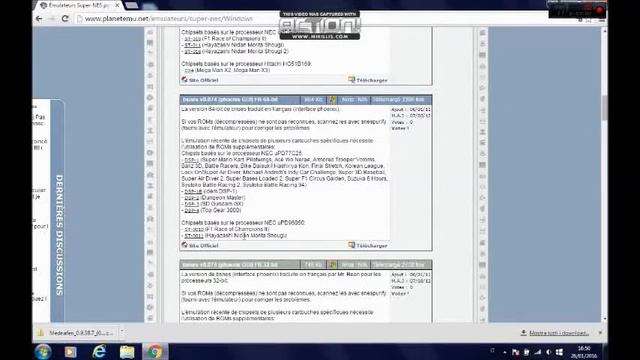Viewport: 640px width, 360px height.
Task: Click the scrollbar up arrow
Action: pos(604,31)
